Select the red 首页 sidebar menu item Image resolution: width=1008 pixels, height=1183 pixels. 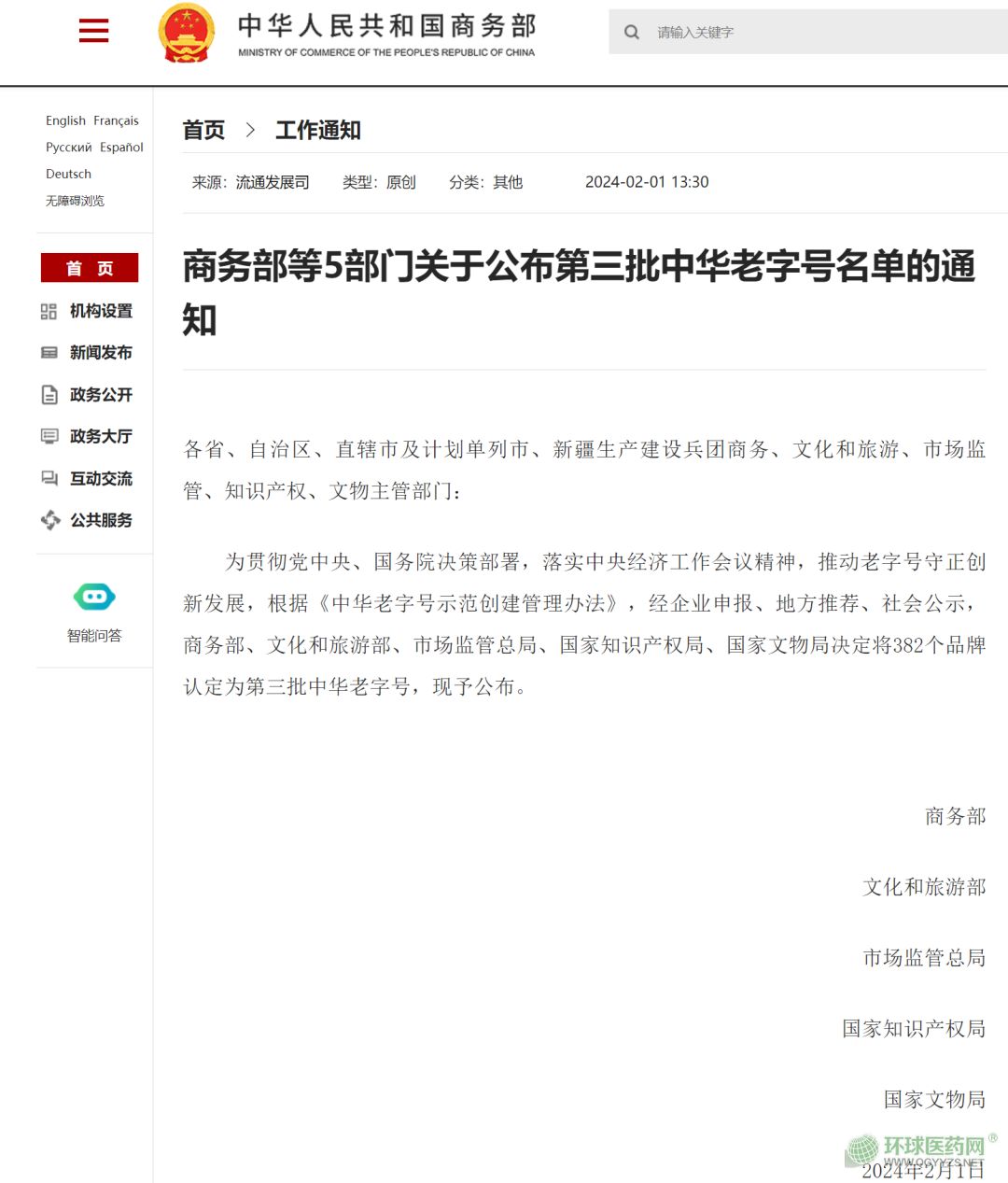[90, 268]
